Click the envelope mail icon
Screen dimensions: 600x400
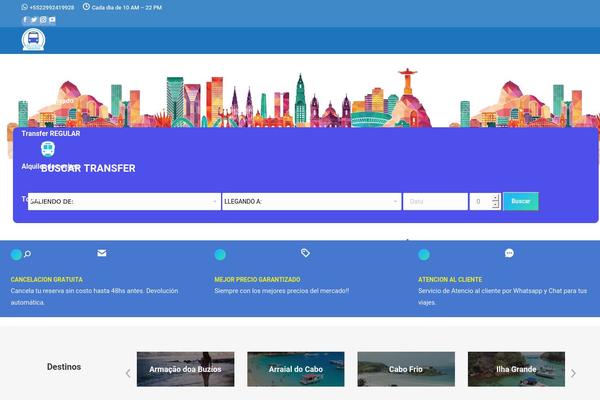click(x=102, y=253)
